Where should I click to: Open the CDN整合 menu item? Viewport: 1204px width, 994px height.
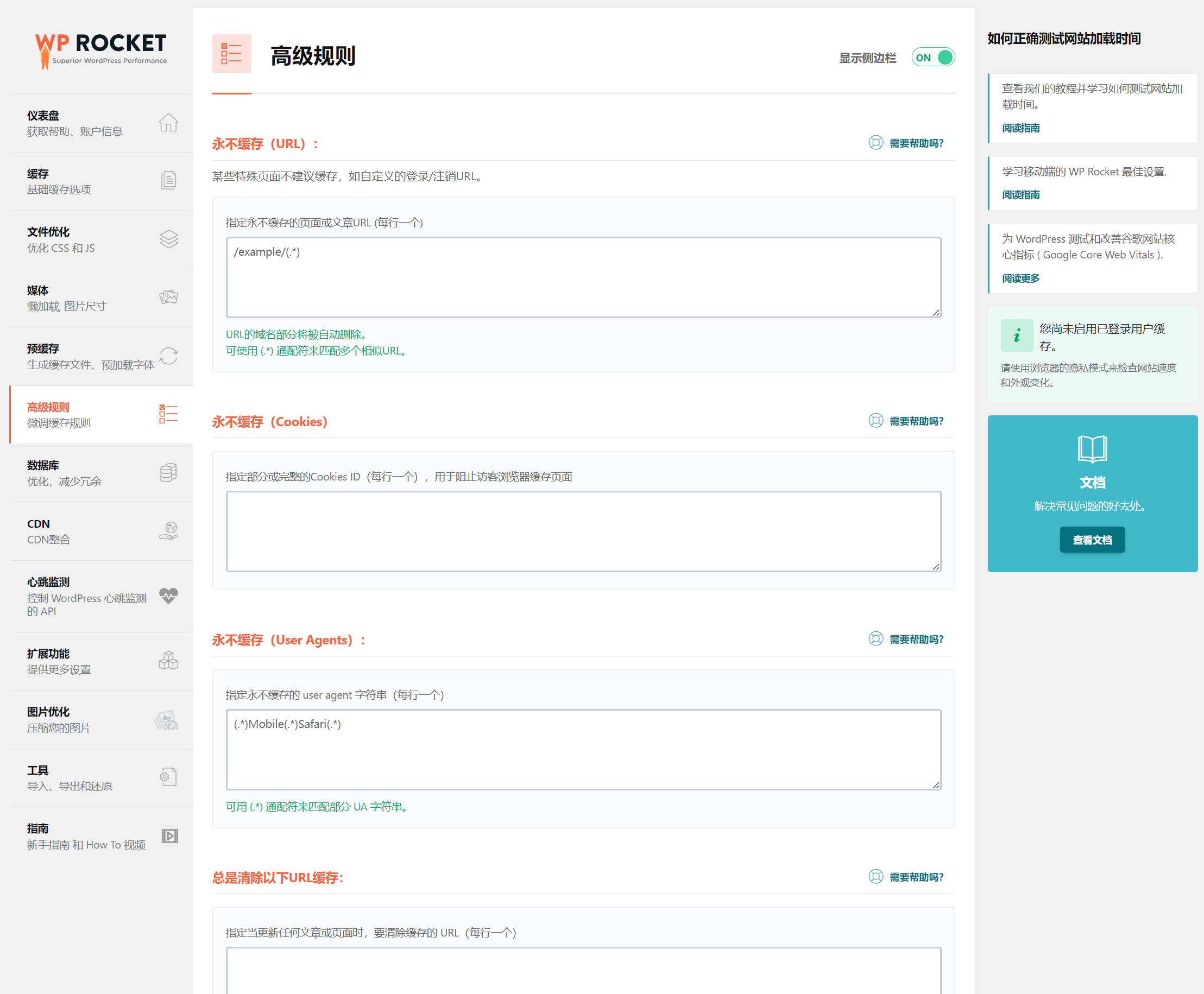101,531
